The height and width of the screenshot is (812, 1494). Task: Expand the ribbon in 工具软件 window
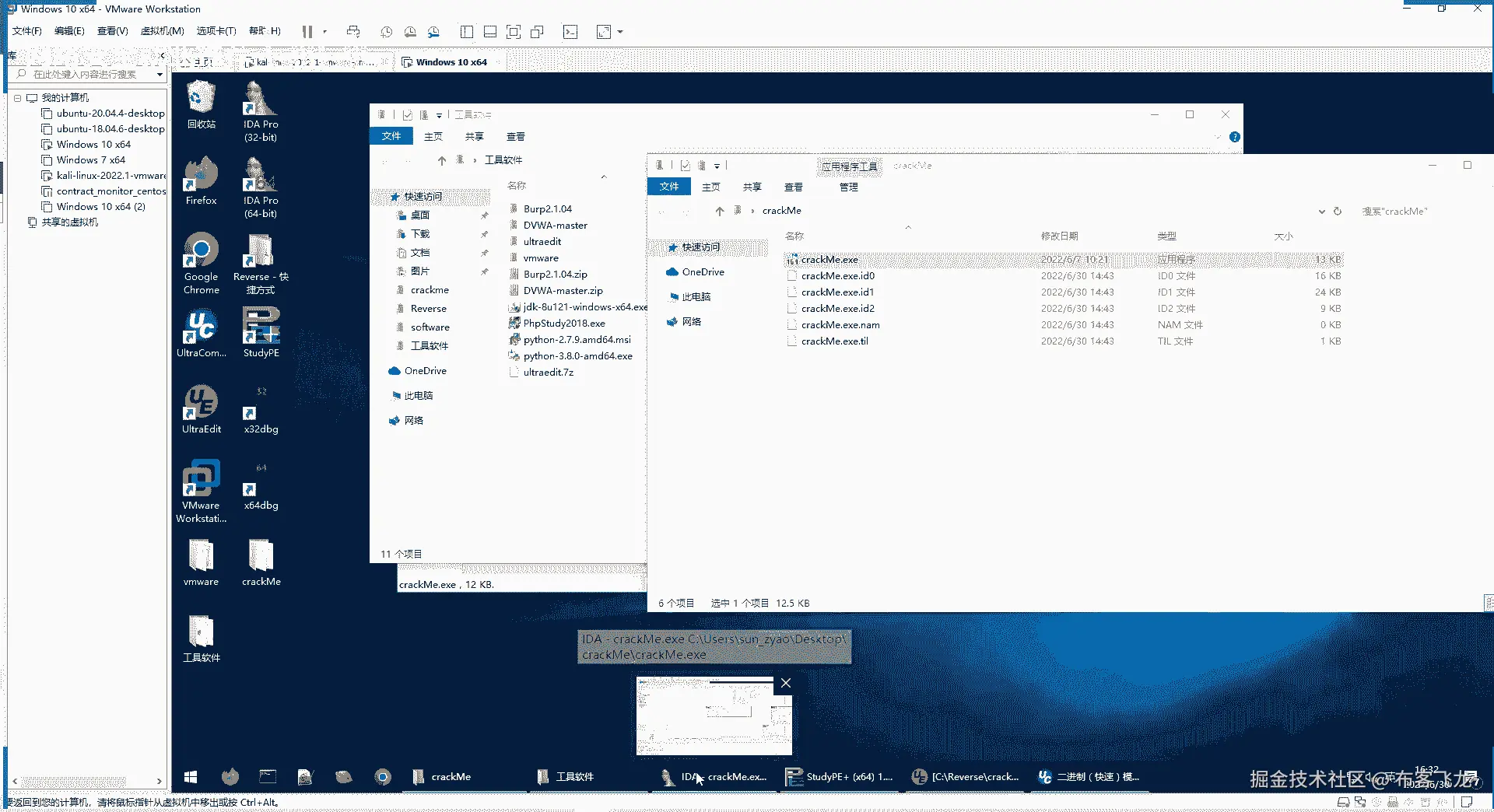[1218, 137]
